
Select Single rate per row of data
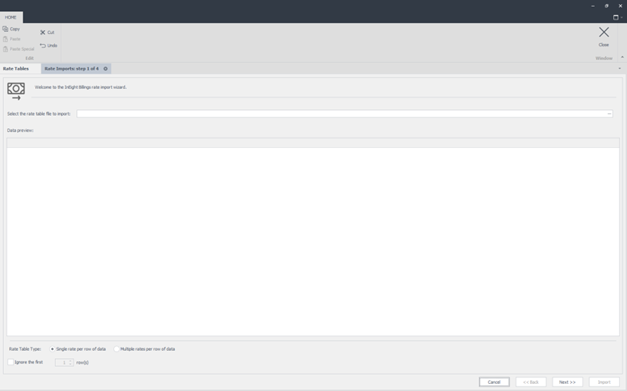(52, 349)
